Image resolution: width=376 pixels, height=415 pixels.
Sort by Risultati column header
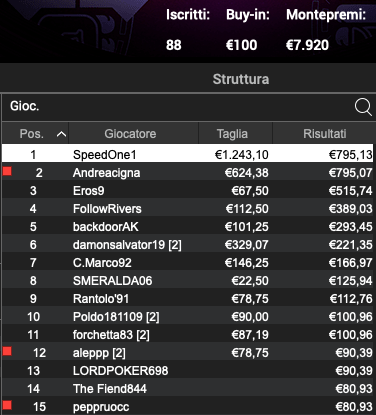(x=324, y=134)
